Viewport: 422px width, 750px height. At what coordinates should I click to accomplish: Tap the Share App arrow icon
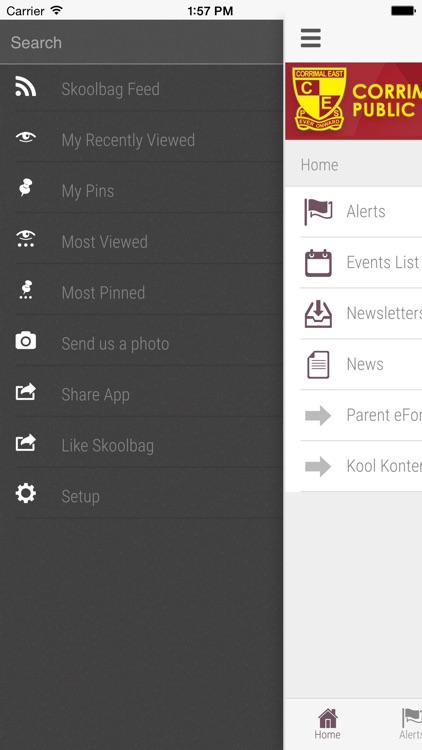click(x=25, y=392)
